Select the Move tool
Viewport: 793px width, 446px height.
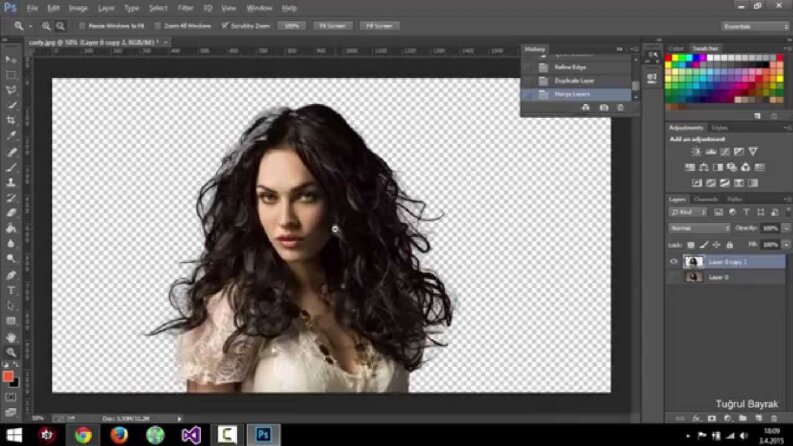click(11, 60)
